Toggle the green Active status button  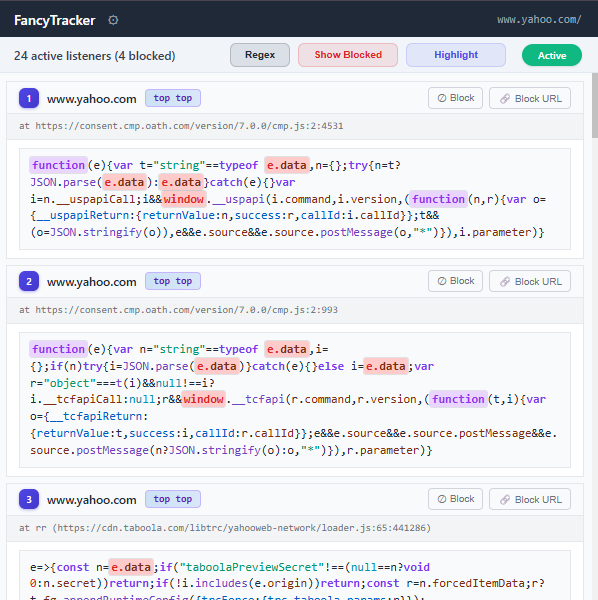tap(552, 55)
